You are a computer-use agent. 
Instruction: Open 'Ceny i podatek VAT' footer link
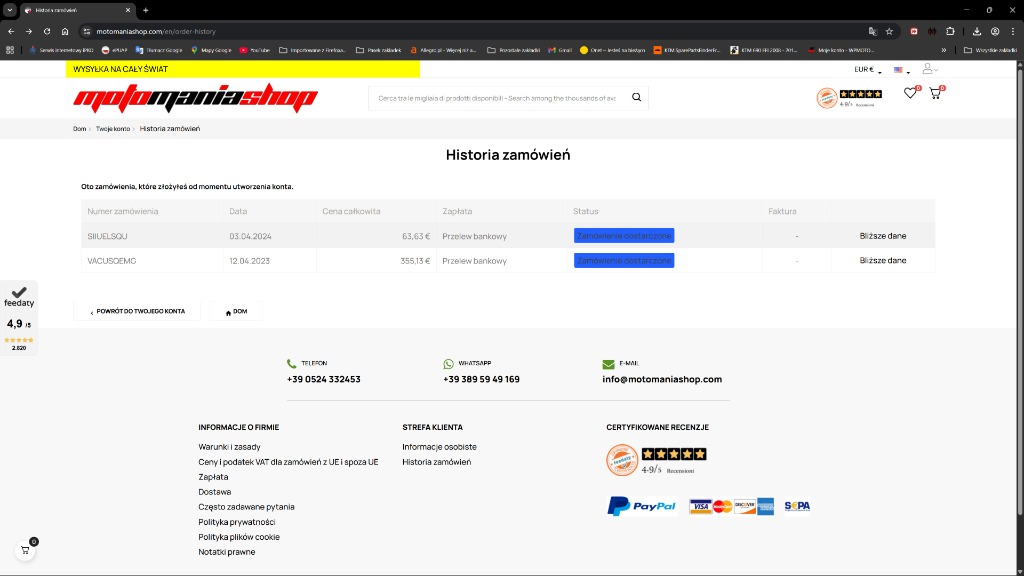click(x=288, y=462)
